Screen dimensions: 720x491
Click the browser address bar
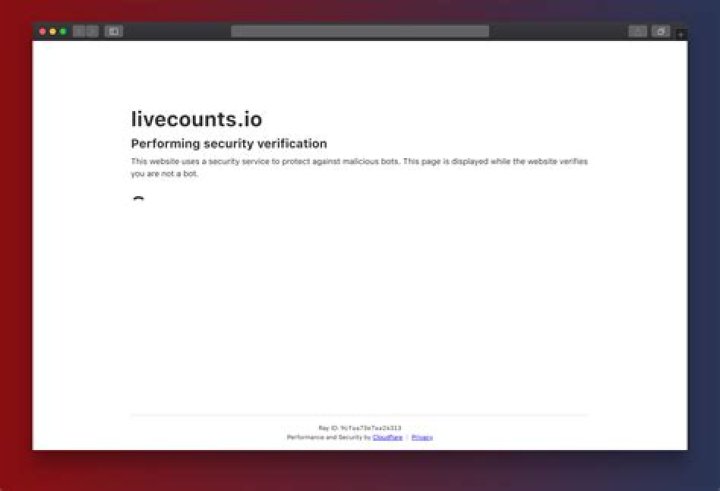[x=360, y=31]
